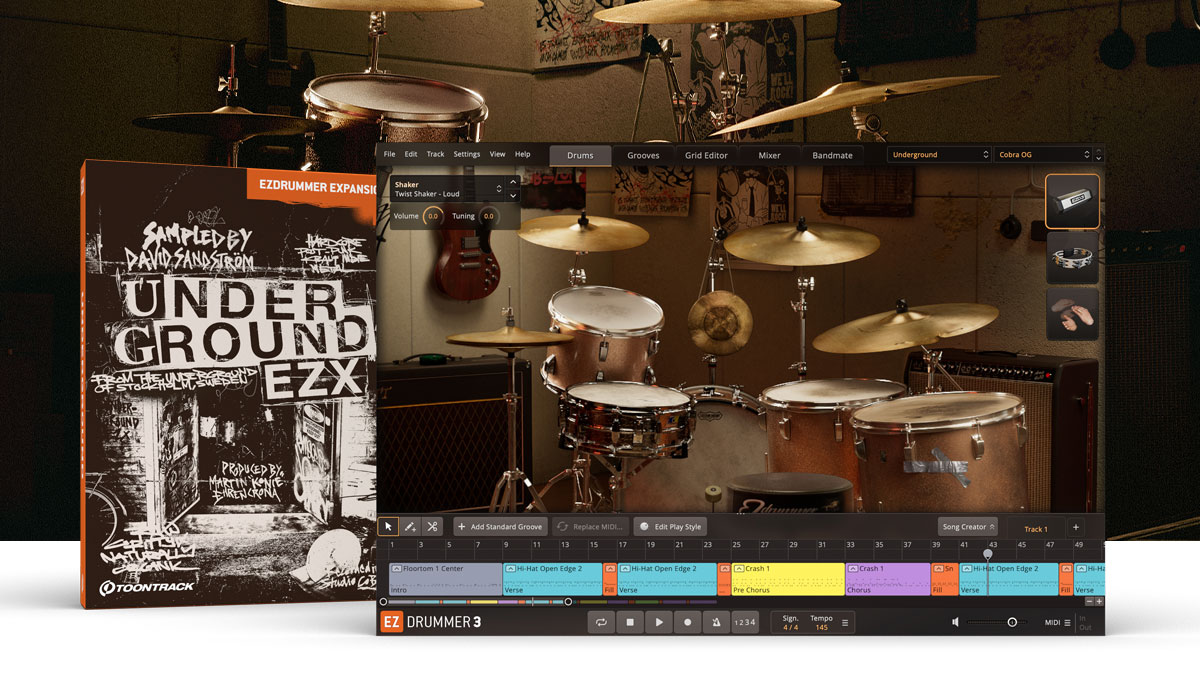Viewport: 1200px width, 675px height.
Task: Open the Help menu
Action: click(522, 154)
